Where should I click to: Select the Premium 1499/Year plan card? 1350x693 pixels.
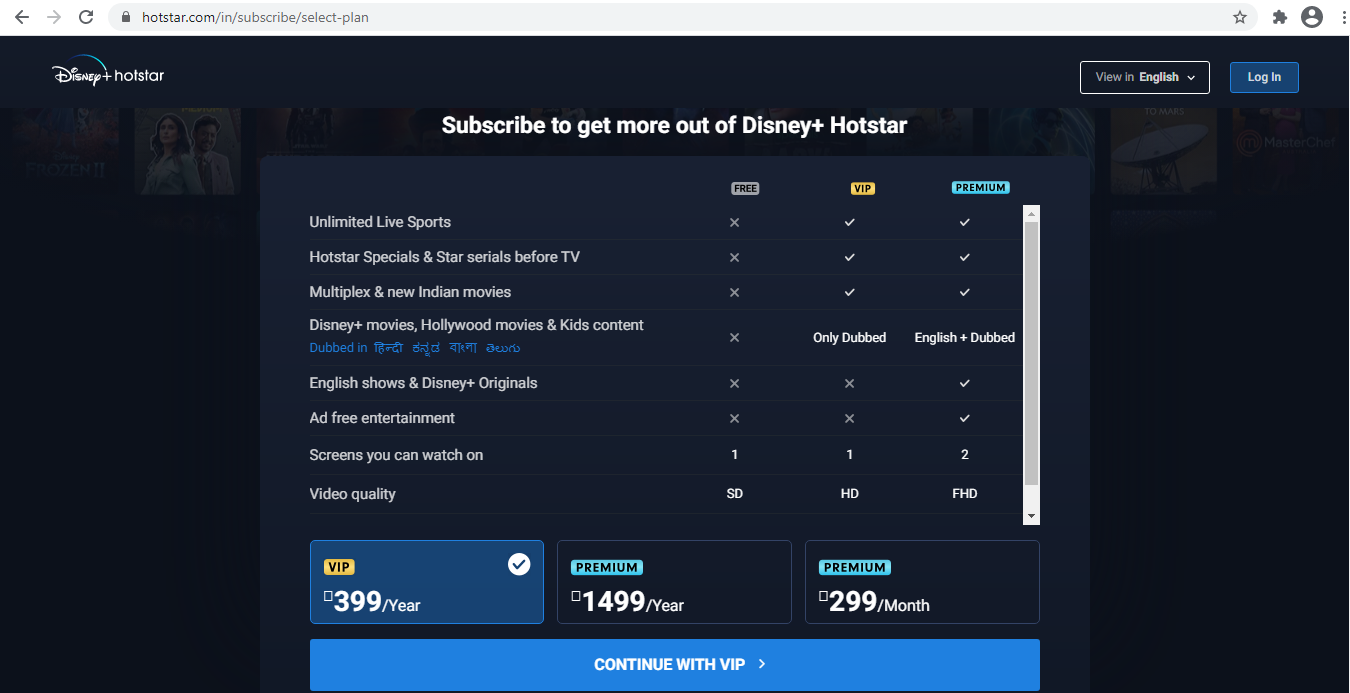674,582
